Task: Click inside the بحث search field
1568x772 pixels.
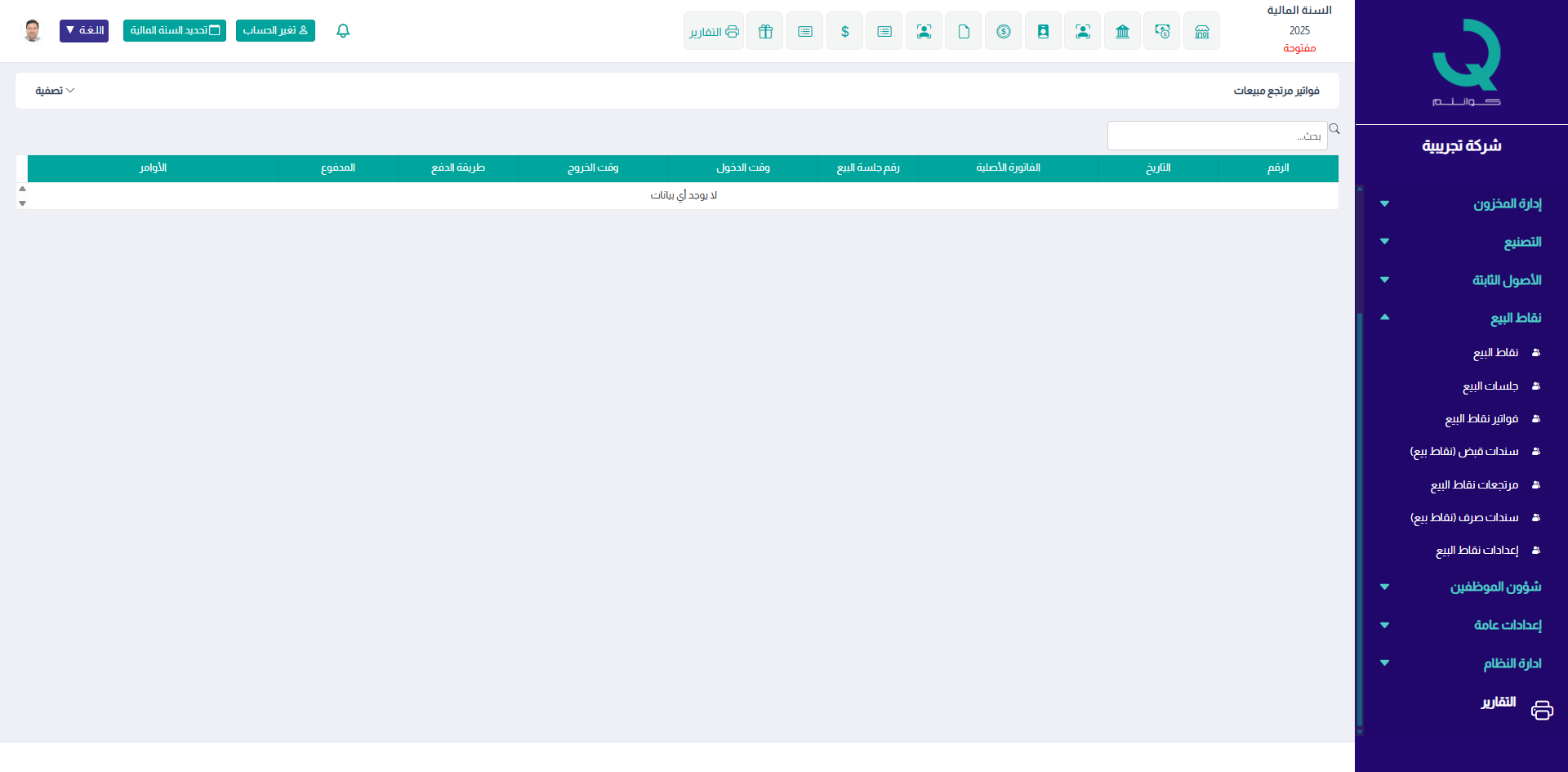Action: [x=1217, y=136]
